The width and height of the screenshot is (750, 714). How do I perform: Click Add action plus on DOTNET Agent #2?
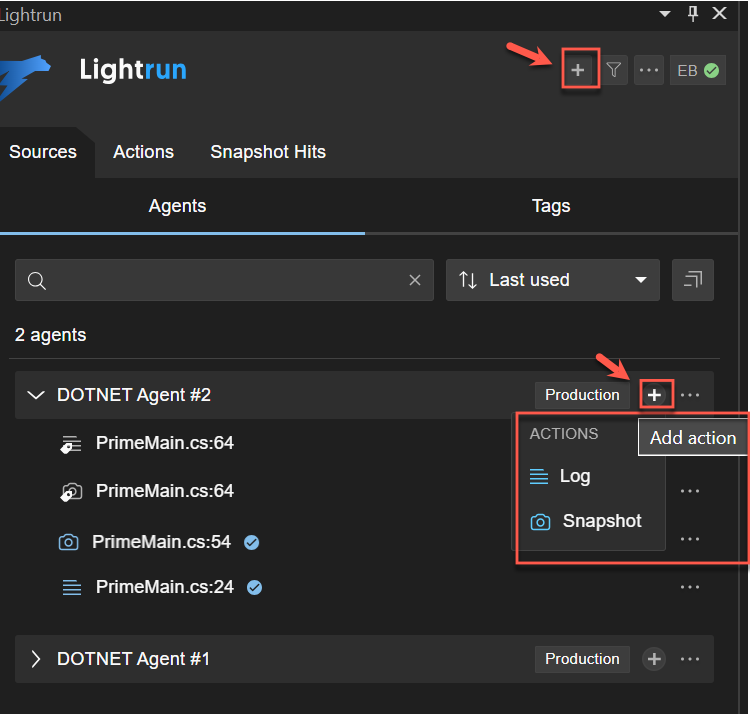point(654,395)
